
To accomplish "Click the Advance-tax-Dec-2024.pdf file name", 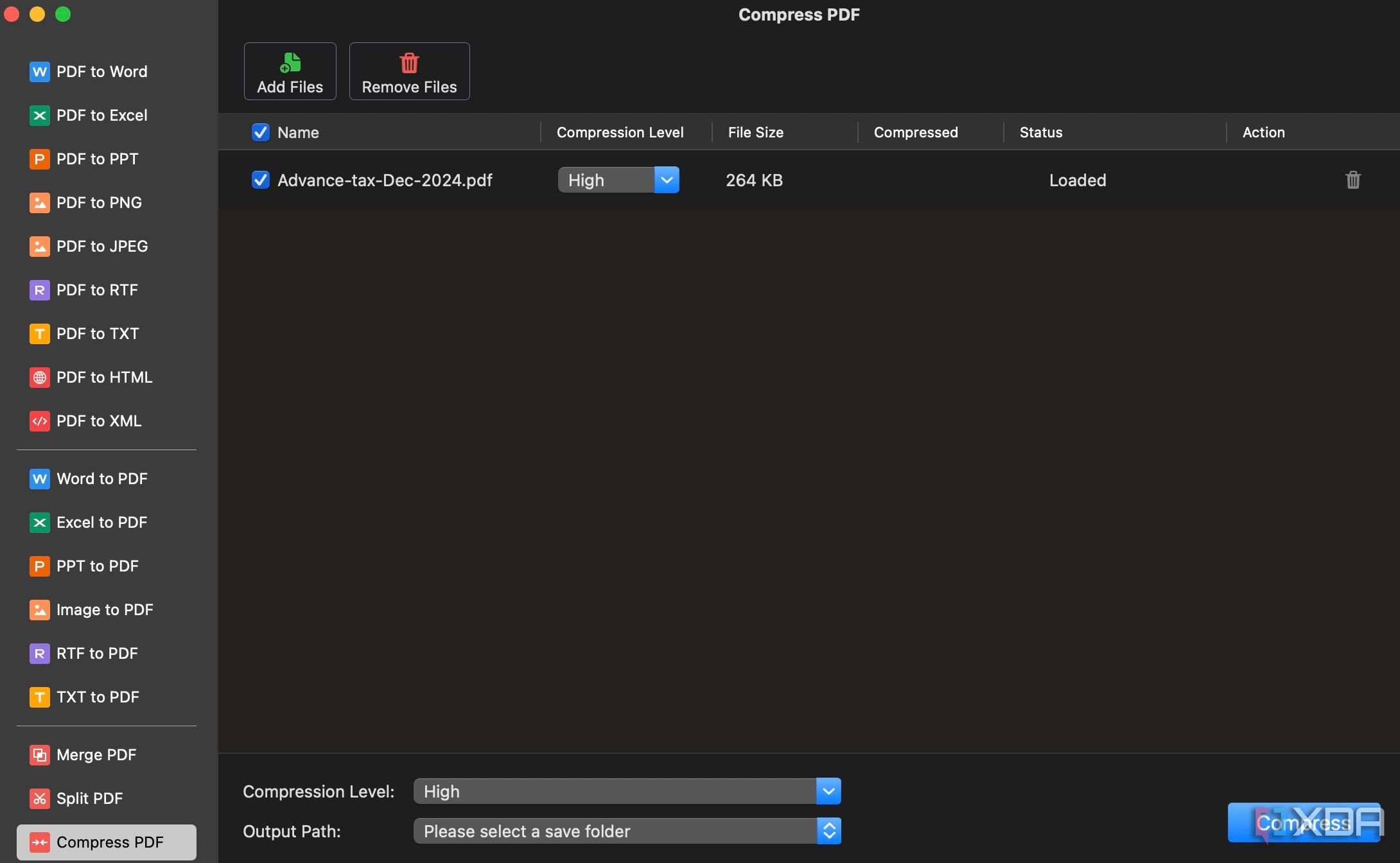I will click(385, 180).
